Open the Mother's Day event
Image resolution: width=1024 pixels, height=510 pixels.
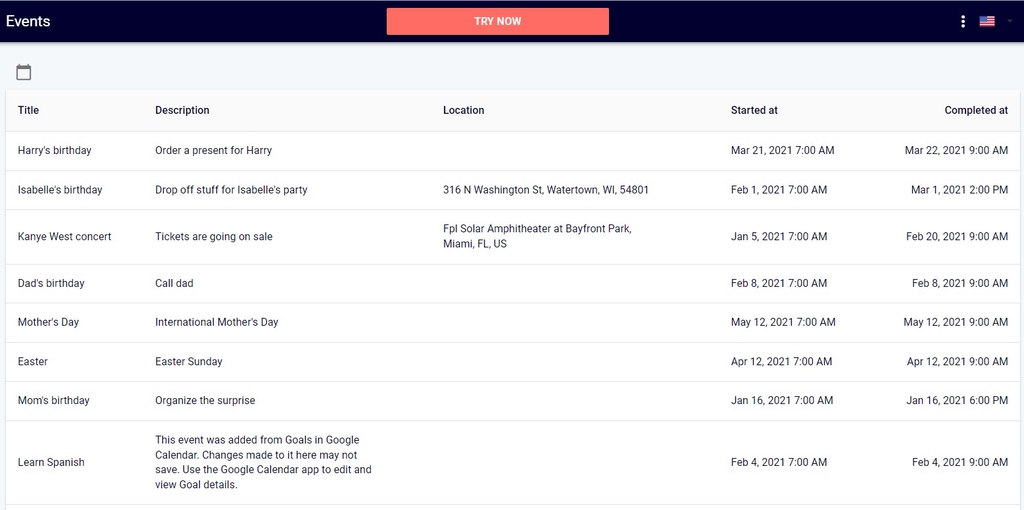pyautogui.click(x=513, y=323)
